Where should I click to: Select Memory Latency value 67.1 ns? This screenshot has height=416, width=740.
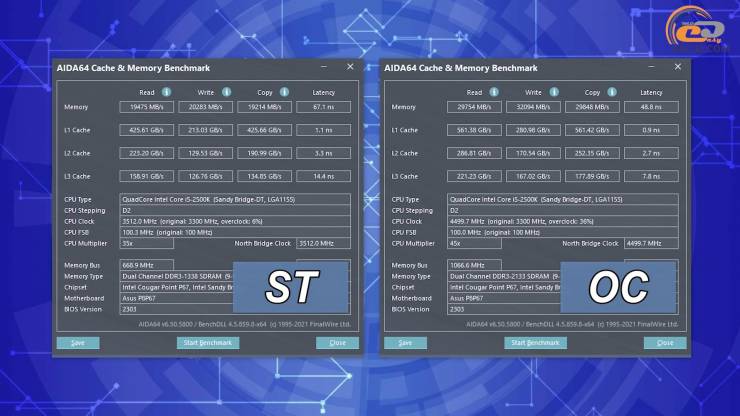coord(323,107)
